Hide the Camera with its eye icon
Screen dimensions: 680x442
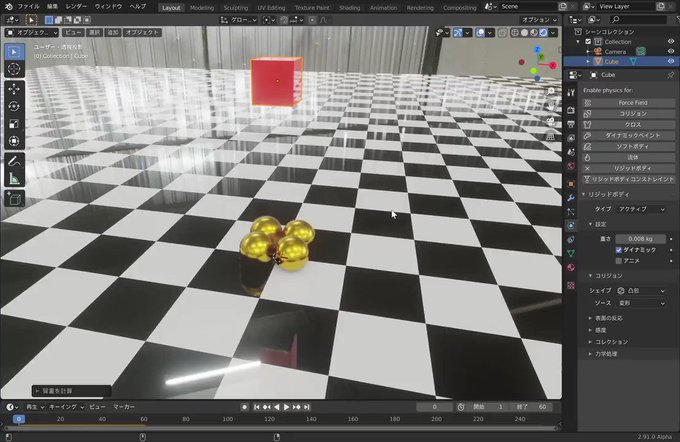670,52
